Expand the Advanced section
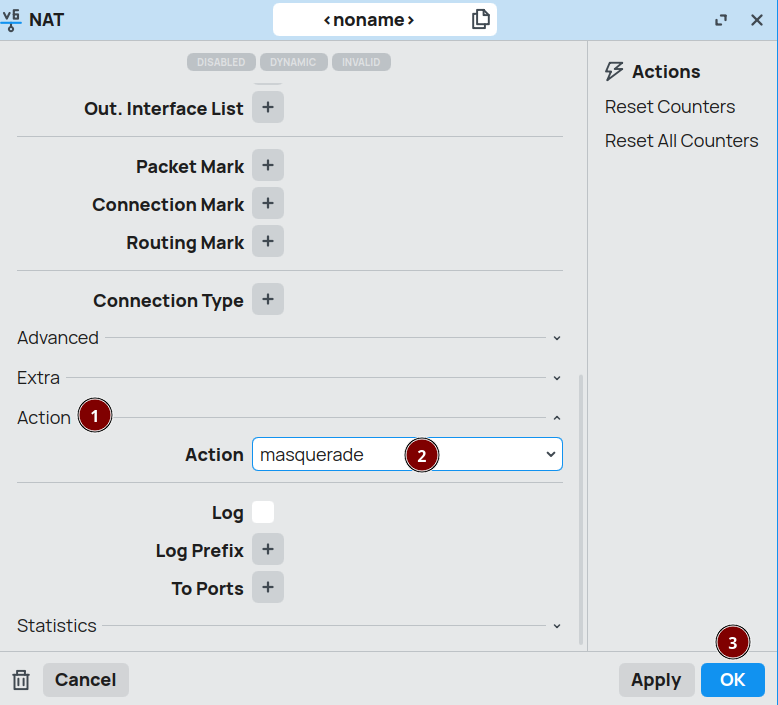The width and height of the screenshot is (778, 705). (557, 338)
